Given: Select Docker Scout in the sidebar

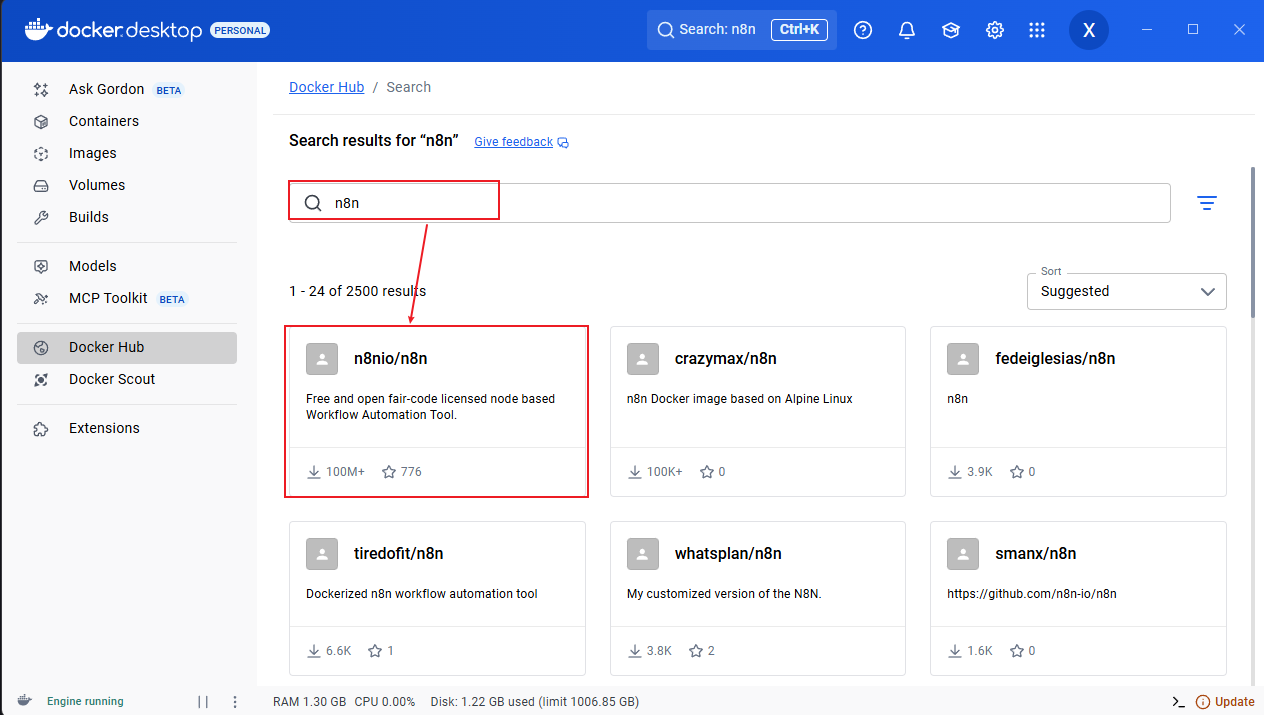Looking at the screenshot, I should [x=127, y=379].
